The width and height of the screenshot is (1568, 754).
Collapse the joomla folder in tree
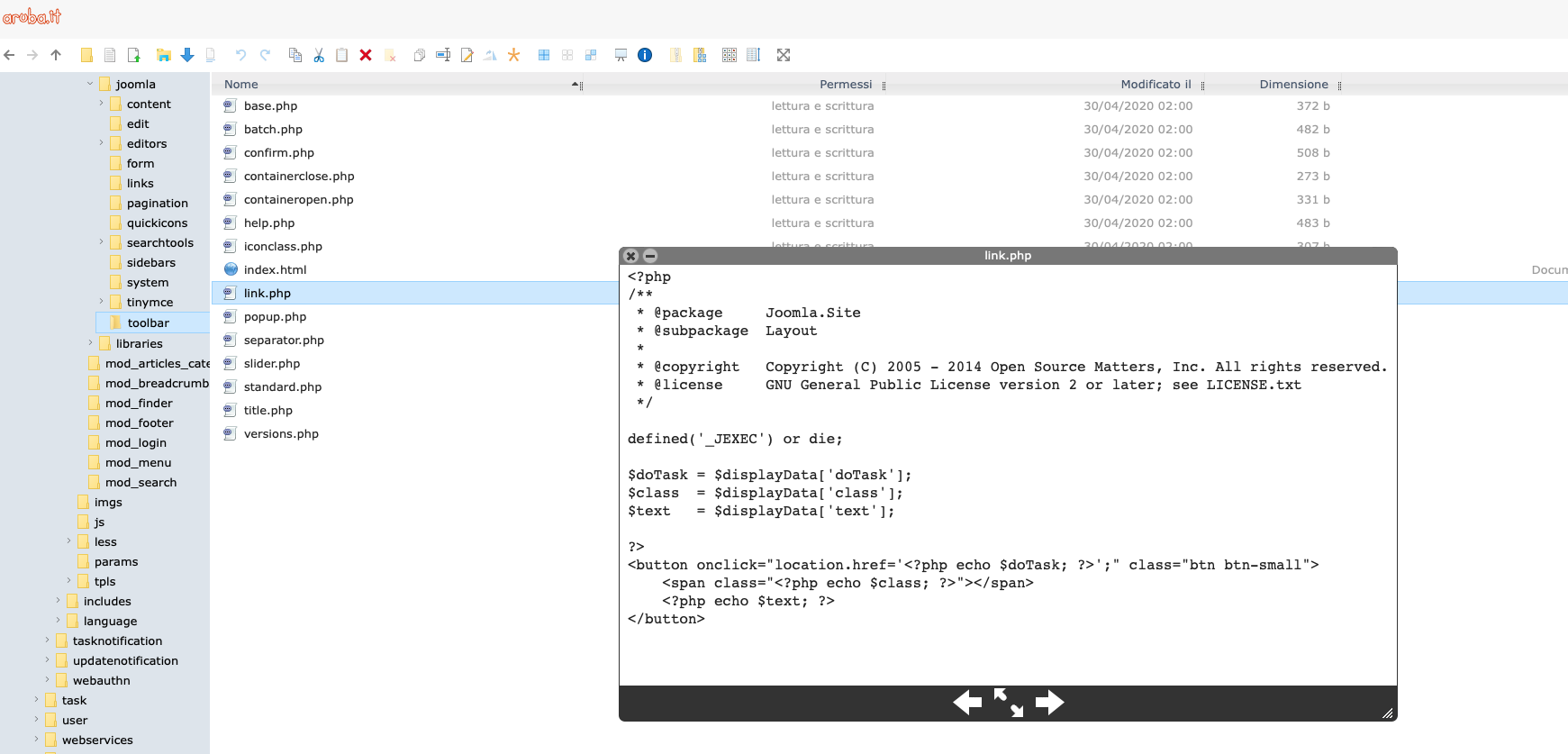click(90, 84)
